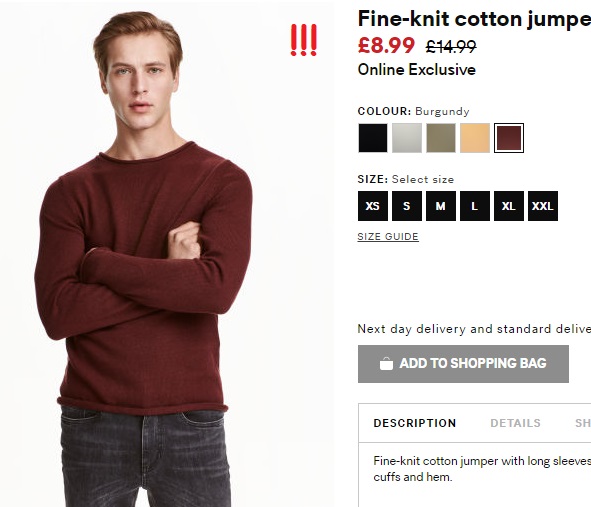591x507 pixels.
Task: Select size S
Action: [x=407, y=206]
